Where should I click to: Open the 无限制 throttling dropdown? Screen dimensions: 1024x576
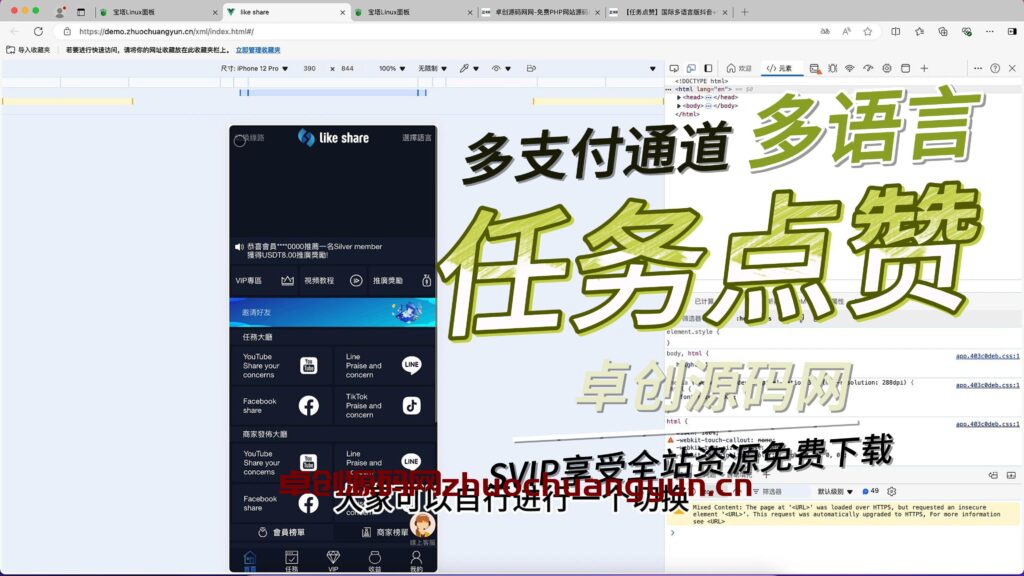[432, 68]
